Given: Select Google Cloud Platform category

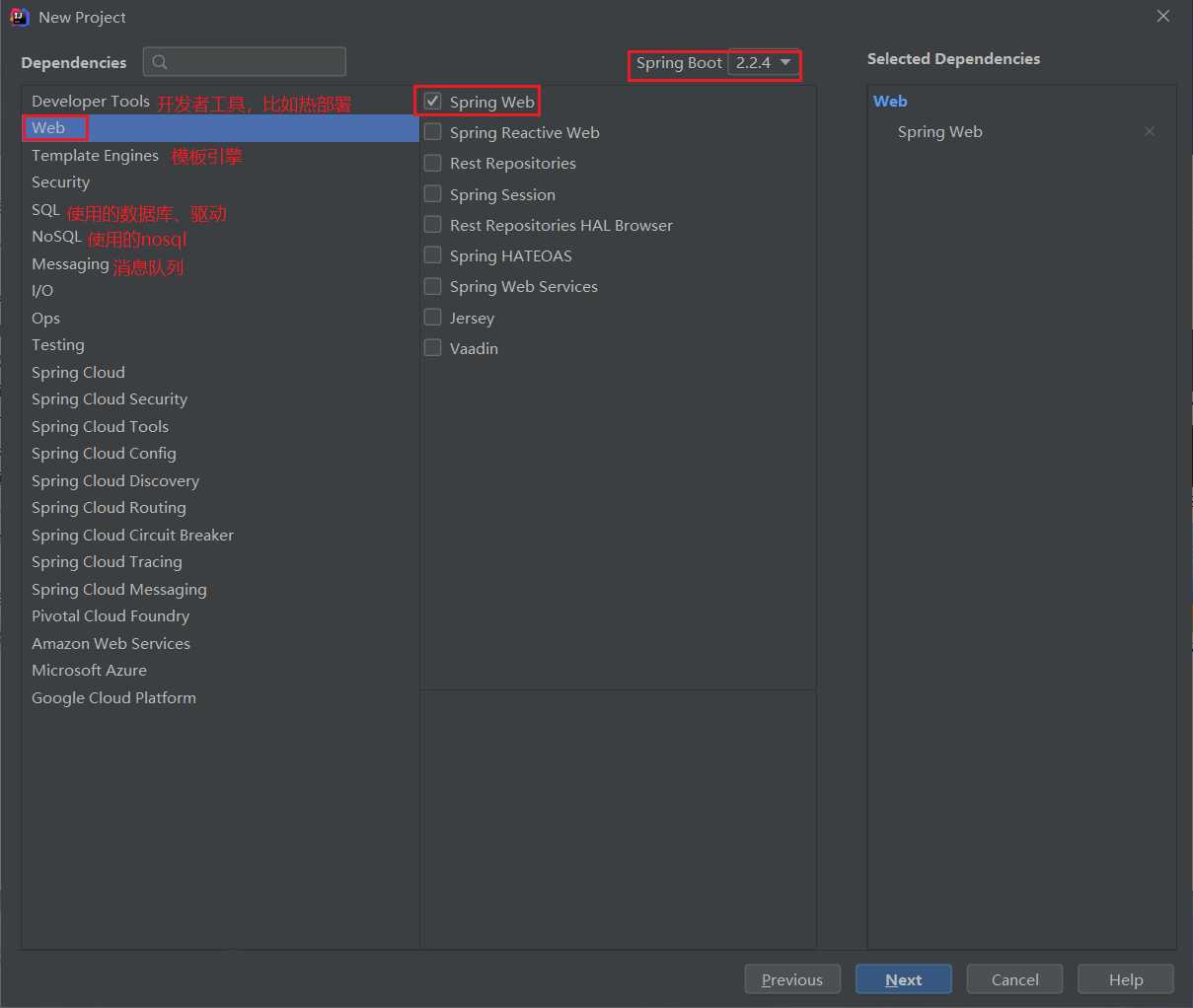Looking at the screenshot, I should click(221, 698).
